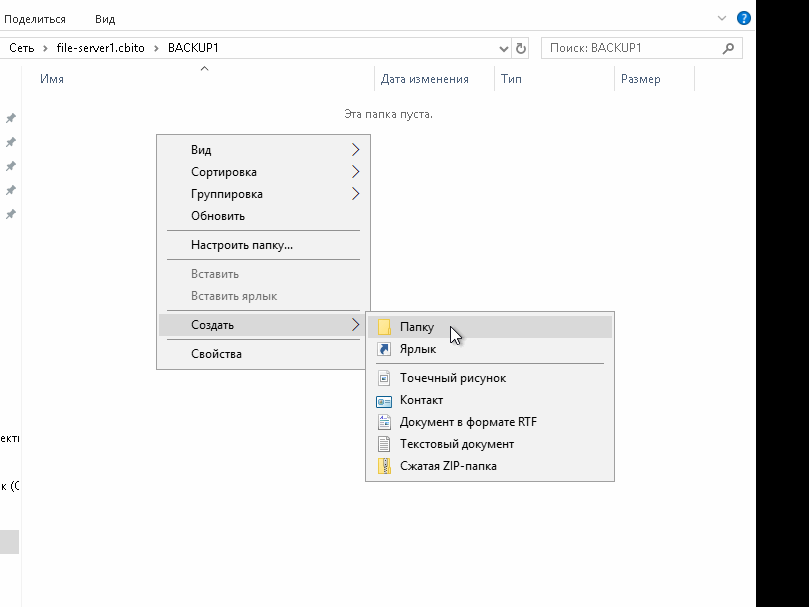Expand the Сортировка submenu
The height and width of the screenshot is (607, 809).
pyautogui.click(x=355, y=172)
